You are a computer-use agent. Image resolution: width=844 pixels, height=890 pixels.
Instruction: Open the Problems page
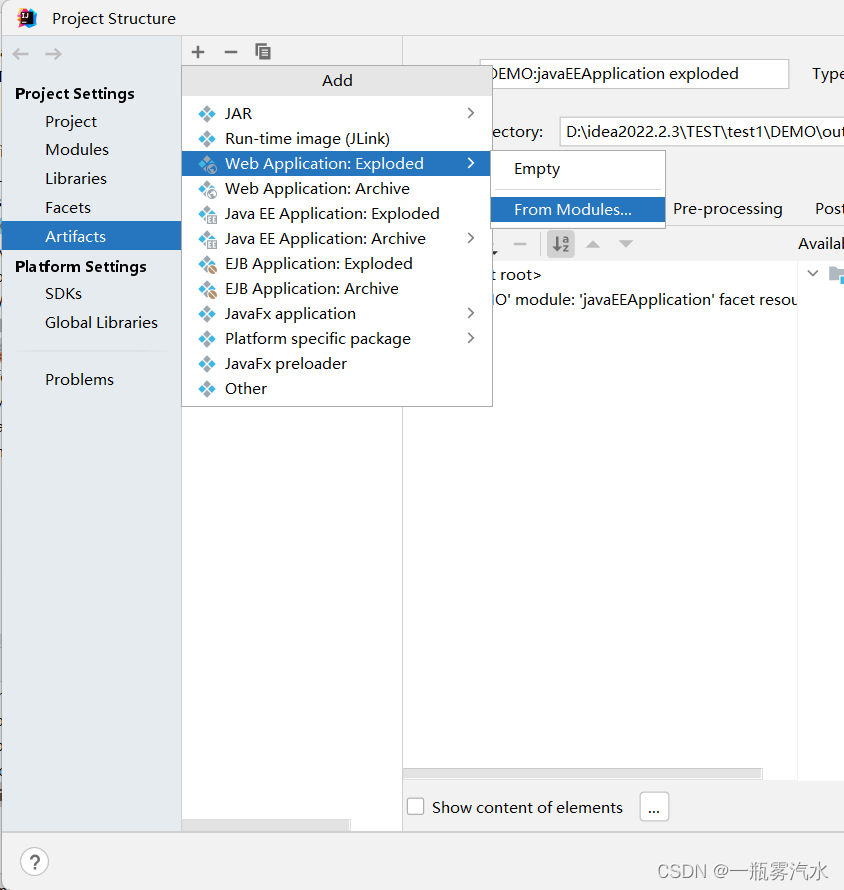click(x=79, y=380)
